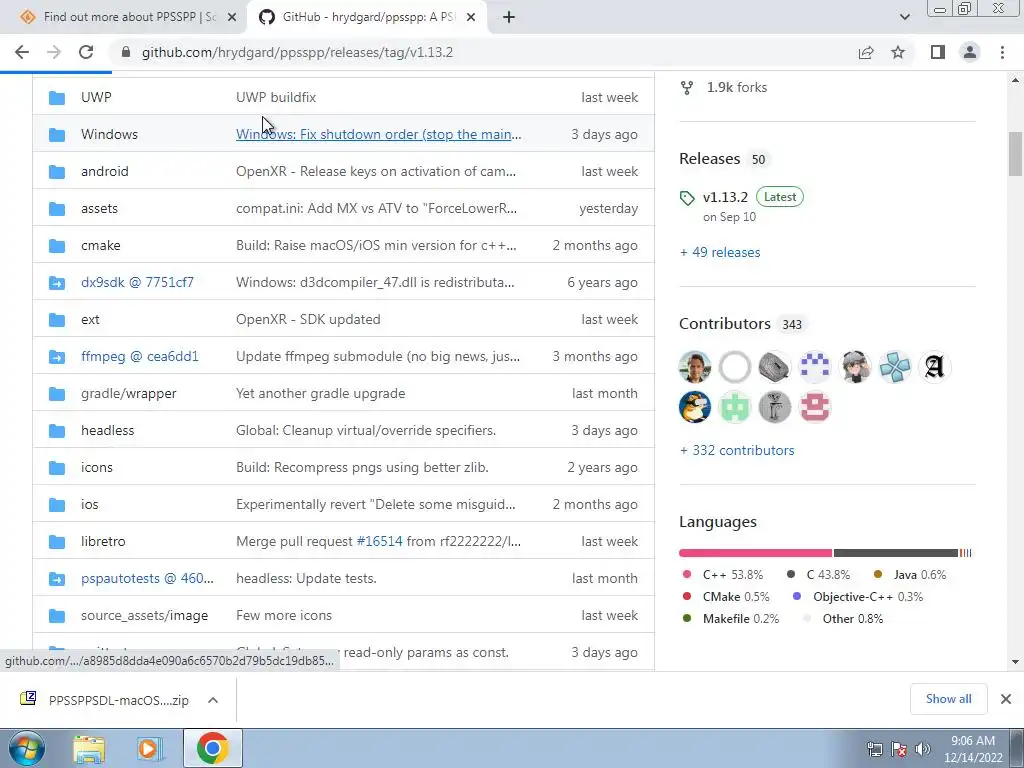Open the 1.9k forks link
Viewport: 1024px width, 768px height.
tap(737, 88)
